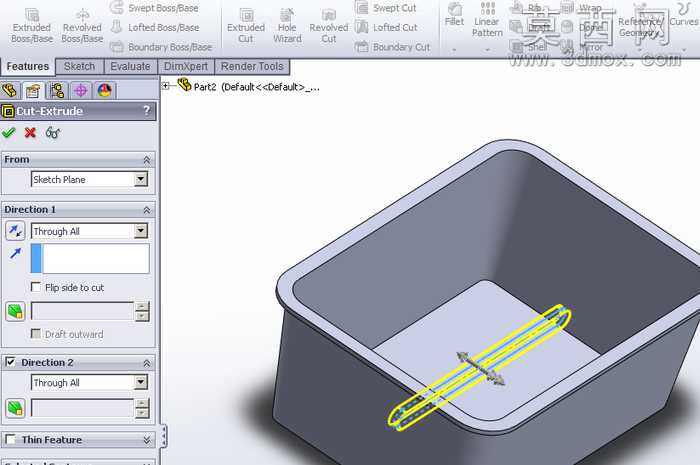This screenshot has width=700, height=465.
Task: Click the extrude direction handle arrow
Action: click(x=480, y=369)
